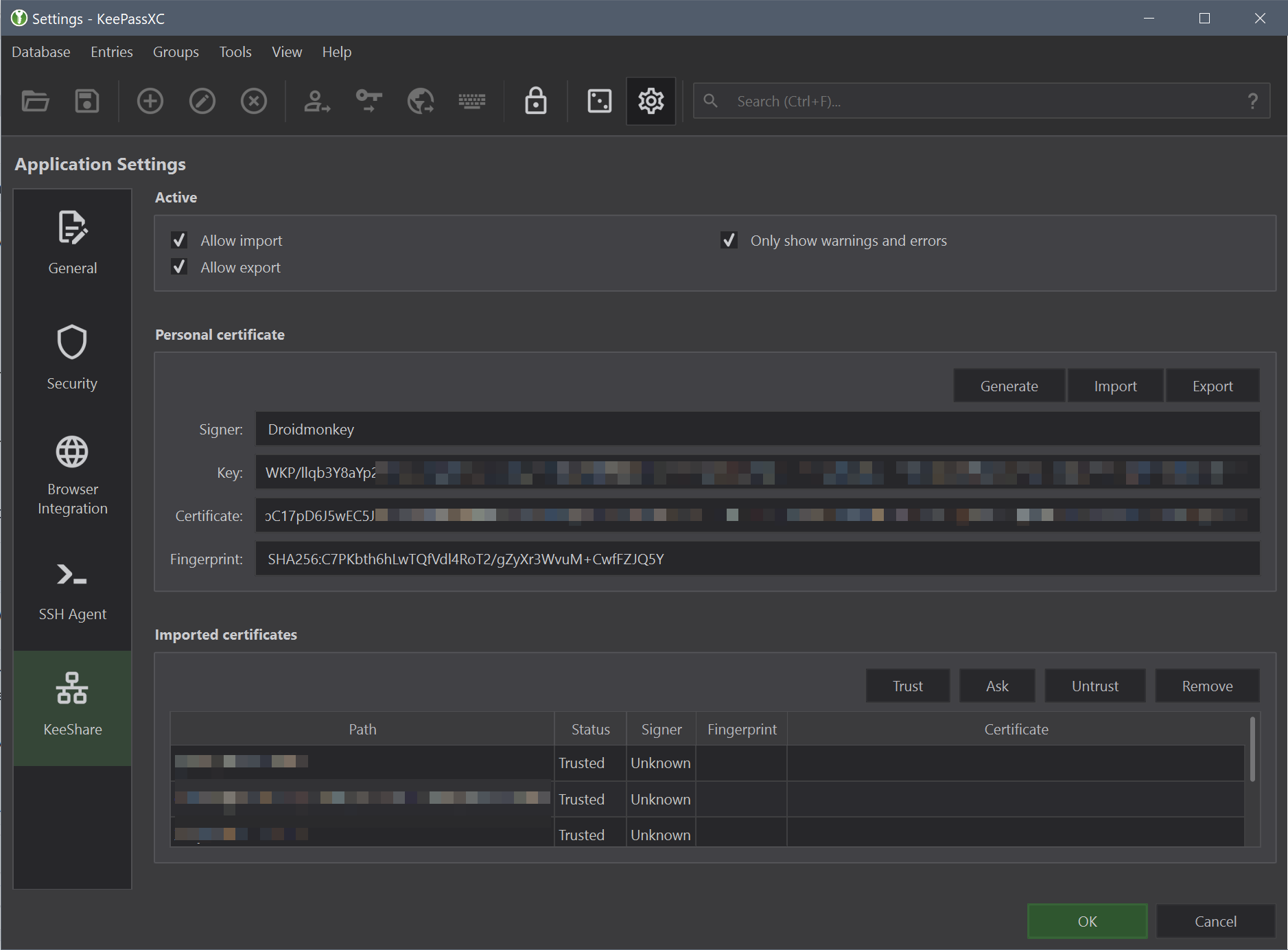Click the Generate certificate button

1009,385
